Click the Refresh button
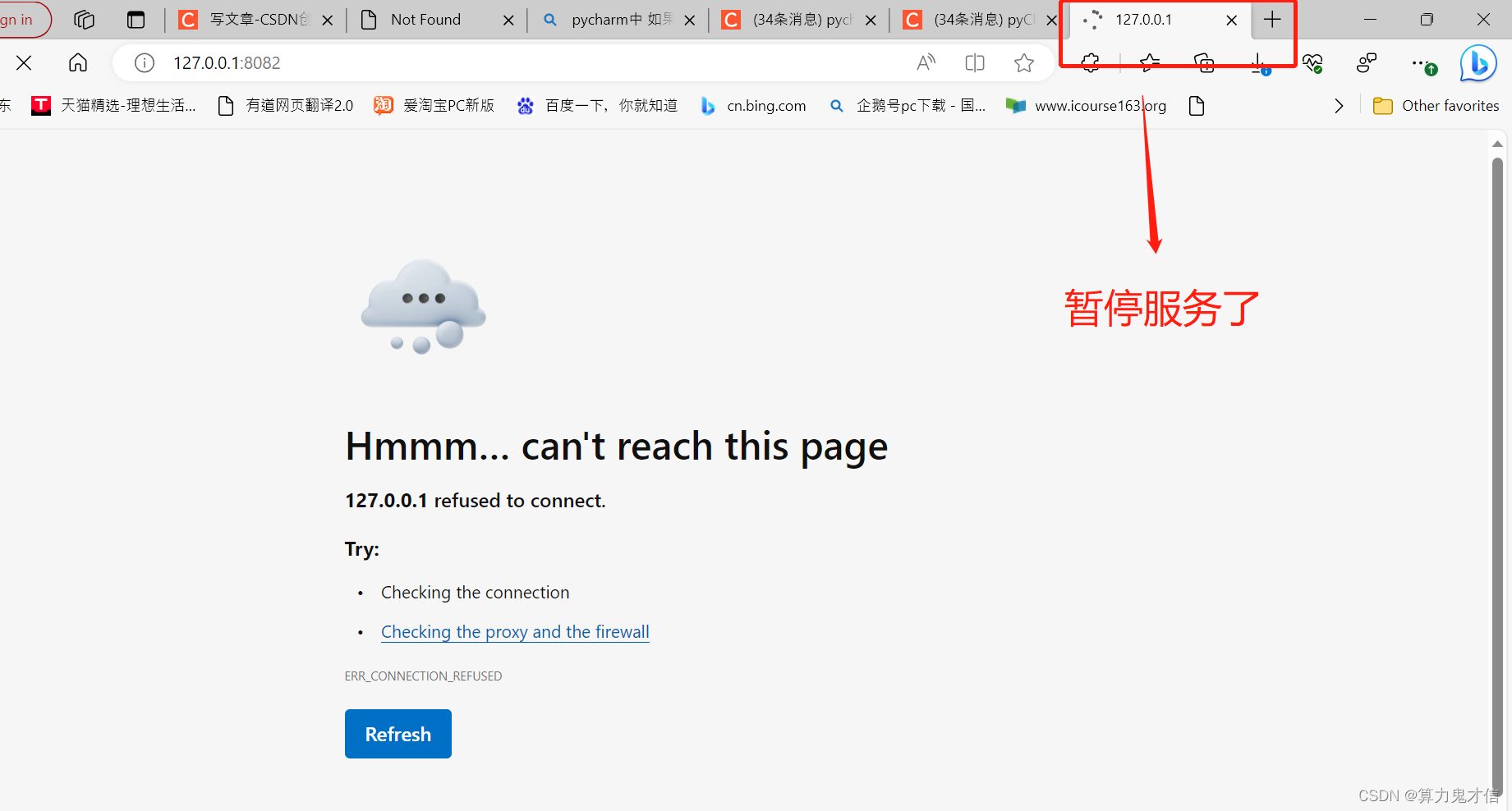The height and width of the screenshot is (811, 1512). tap(398, 733)
